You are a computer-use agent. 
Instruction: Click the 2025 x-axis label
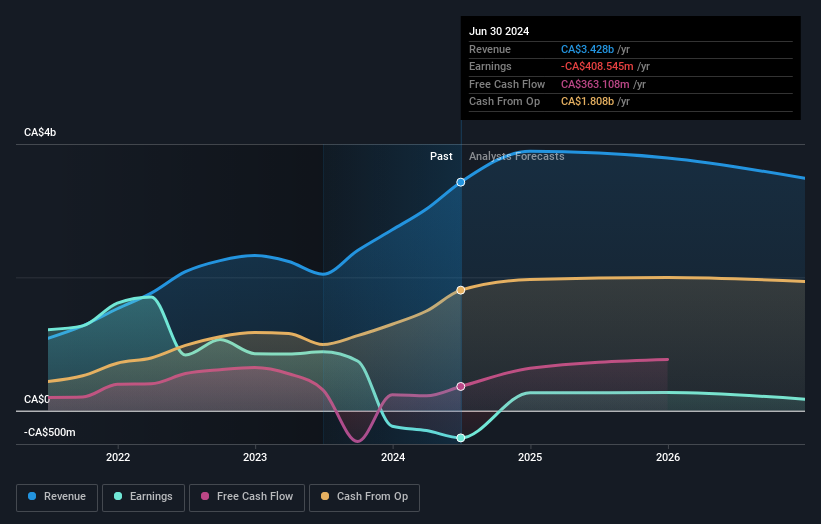tap(530, 457)
